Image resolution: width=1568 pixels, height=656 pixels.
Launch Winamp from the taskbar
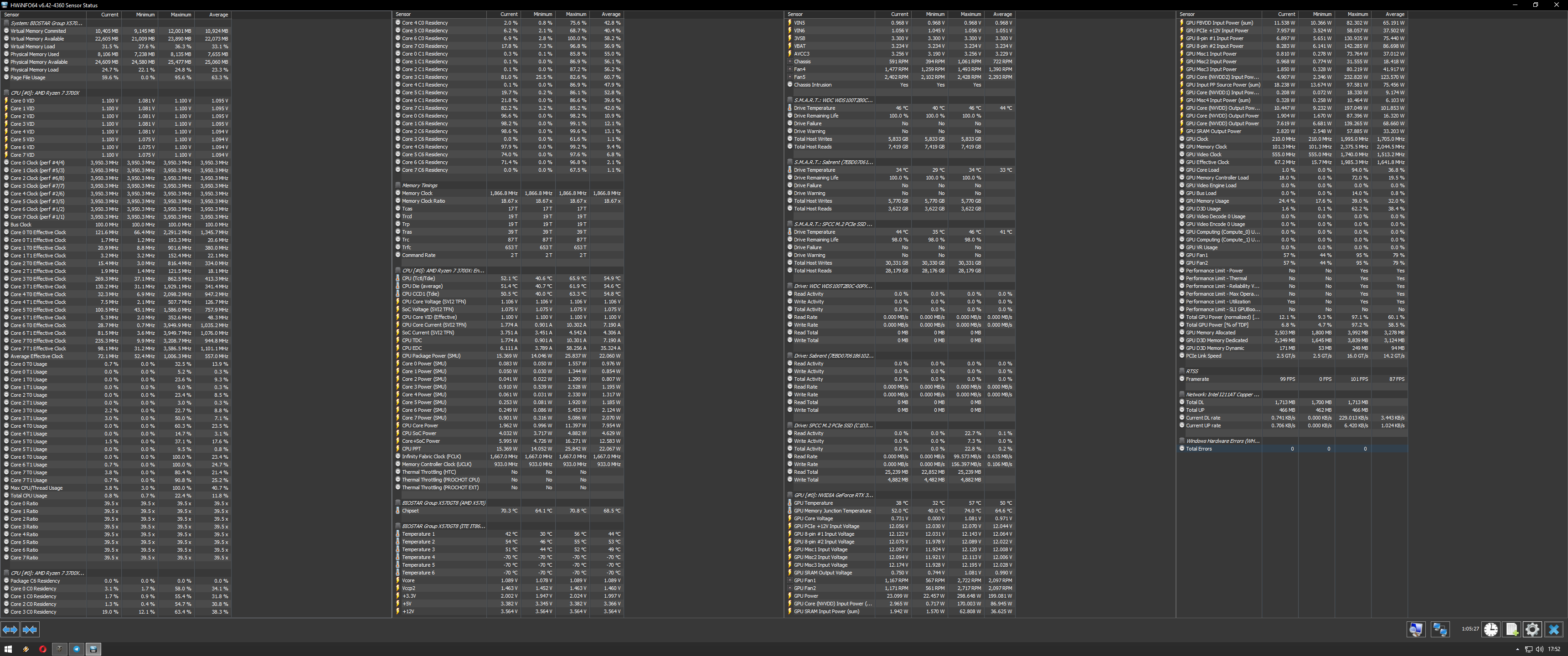pyautogui.click(x=26, y=649)
